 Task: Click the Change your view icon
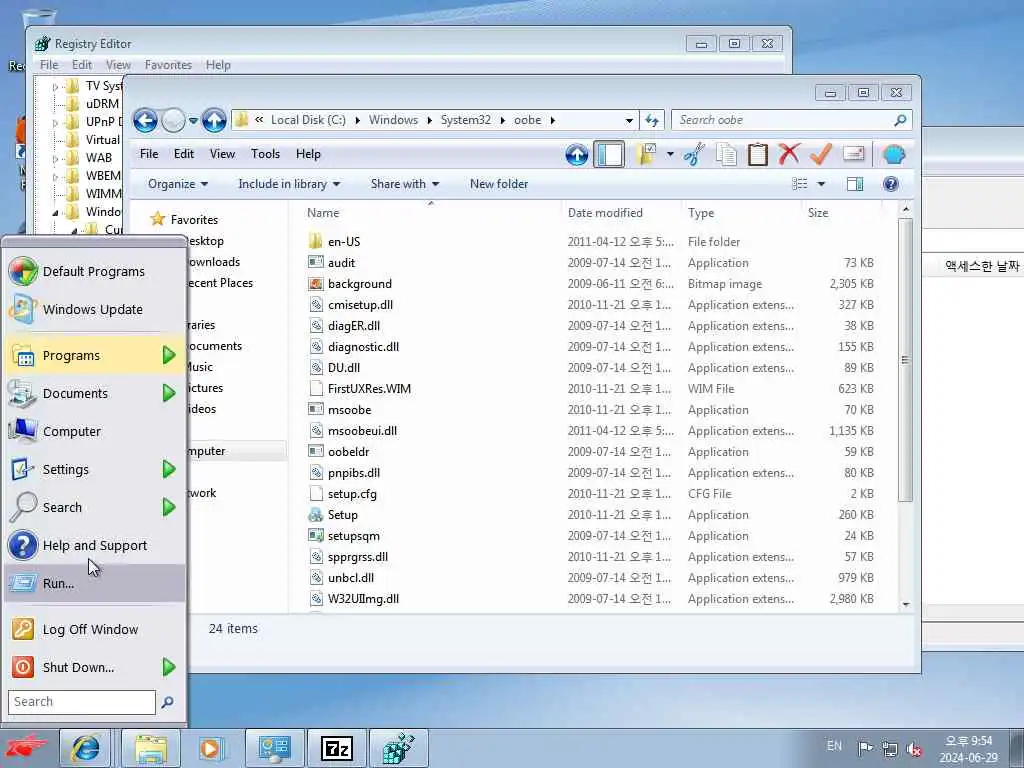[x=799, y=184]
